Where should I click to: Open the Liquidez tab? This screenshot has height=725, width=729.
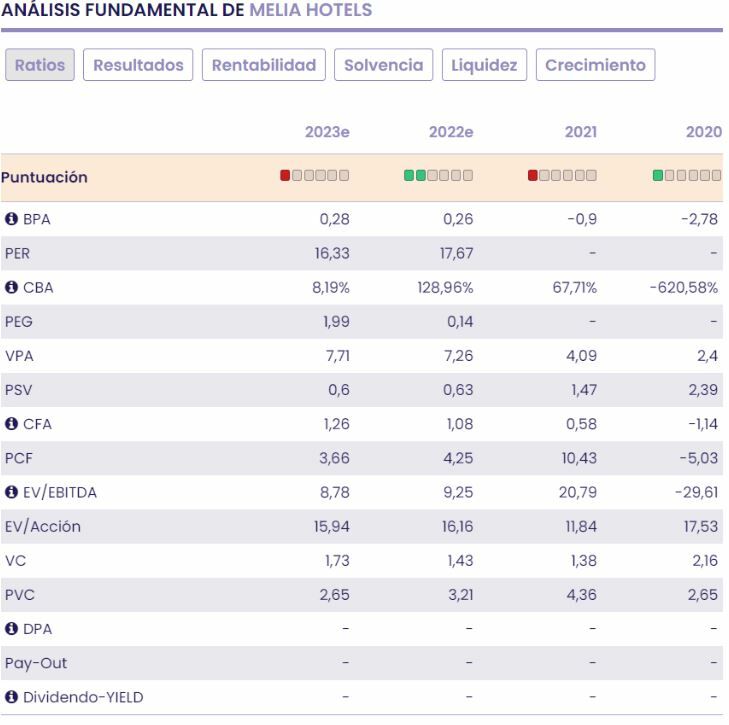point(484,65)
